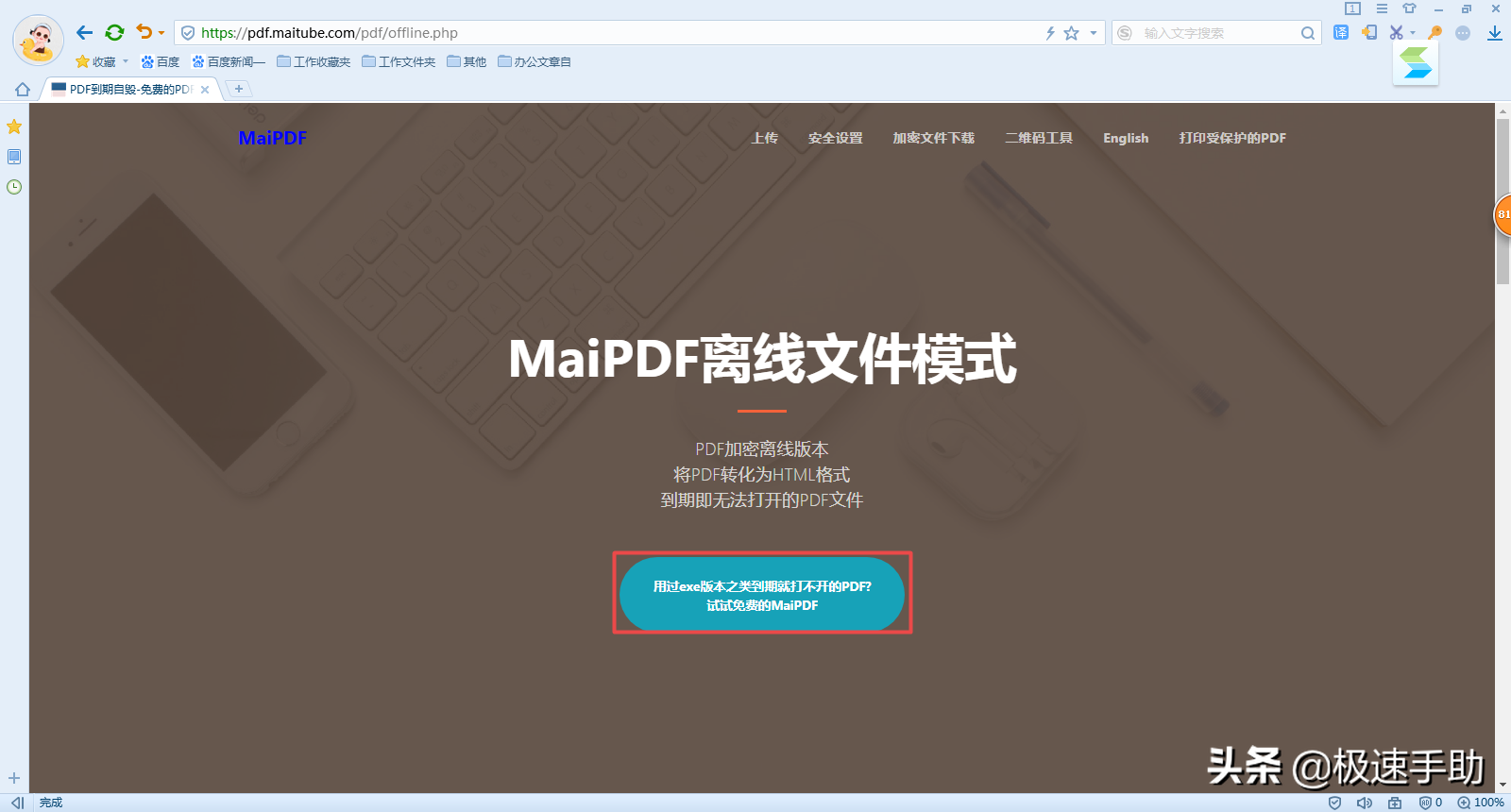Viewport: 1511px width, 812px height.
Task: Click the 100% zoom control
Action: (x=1481, y=803)
